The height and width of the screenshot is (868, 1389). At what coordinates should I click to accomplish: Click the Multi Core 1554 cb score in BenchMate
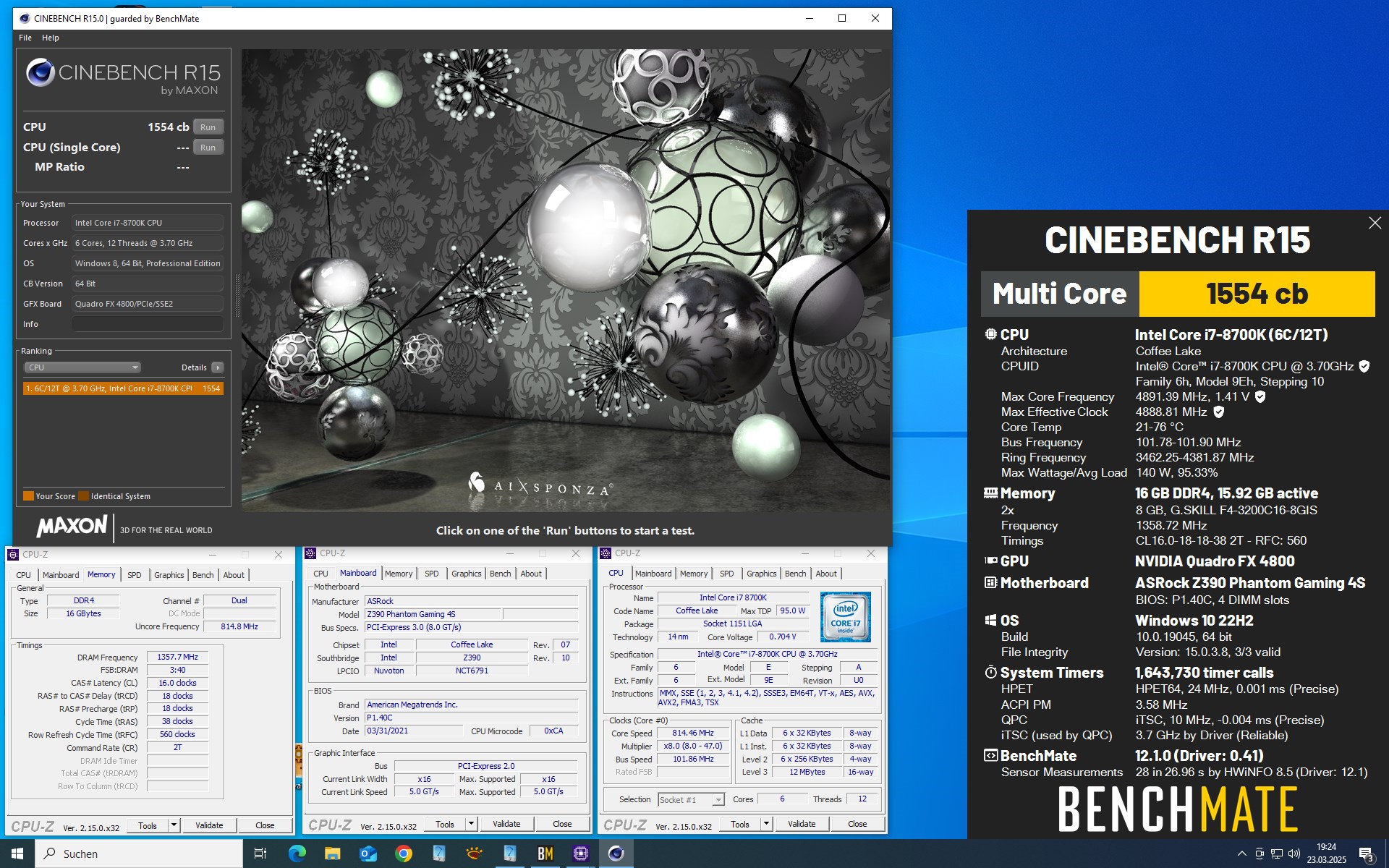[x=1257, y=294]
